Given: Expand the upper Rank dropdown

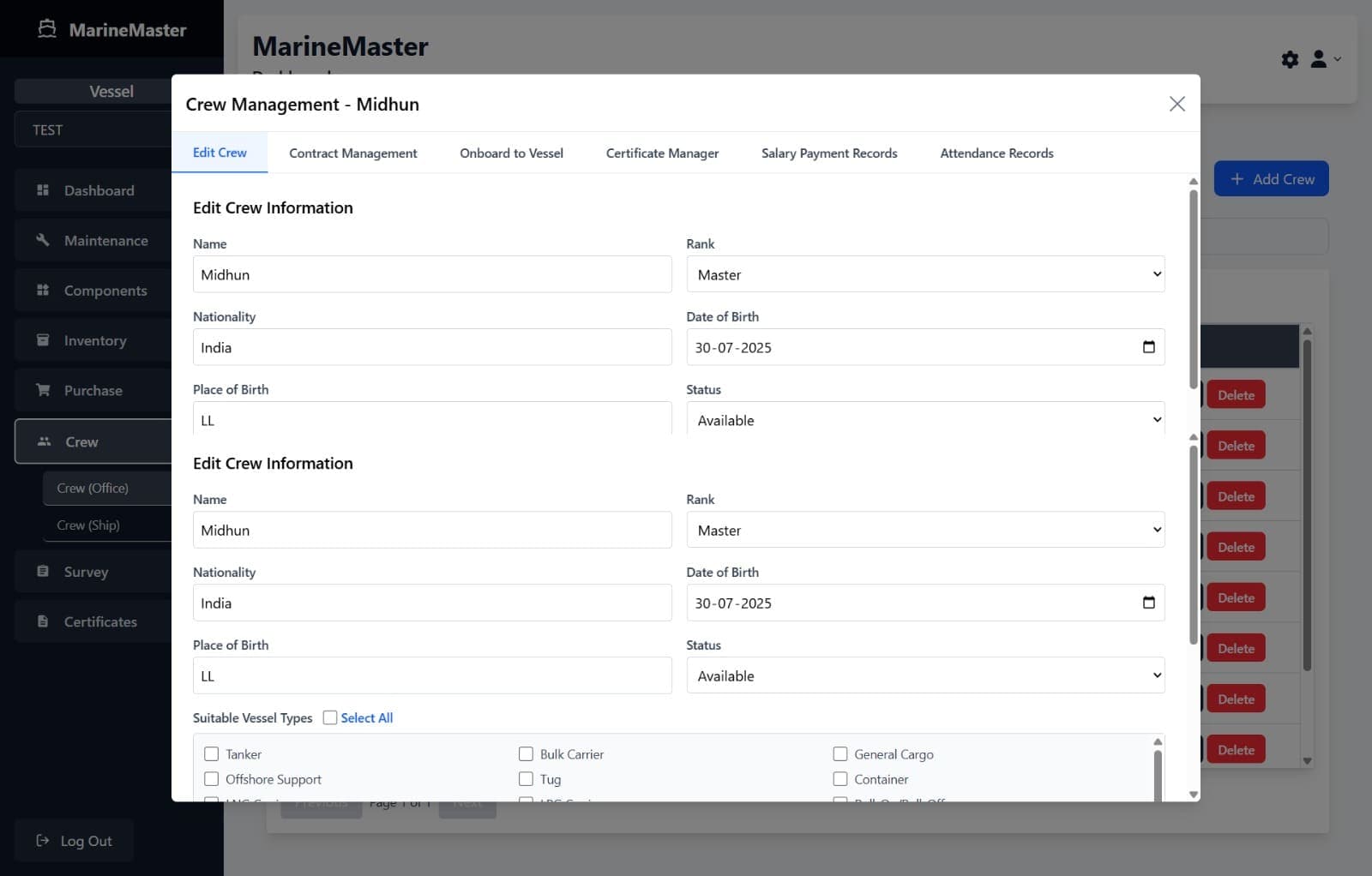Looking at the screenshot, I should coord(925,274).
